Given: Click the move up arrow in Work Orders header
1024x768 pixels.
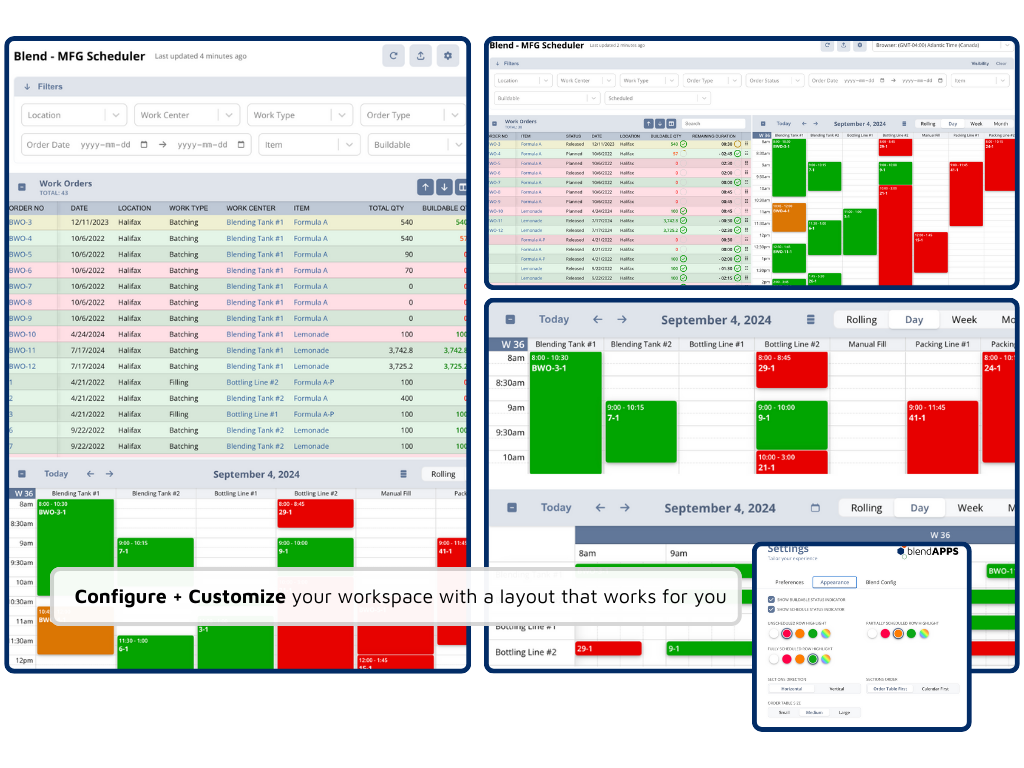Looking at the screenshot, I should [426, 187].
